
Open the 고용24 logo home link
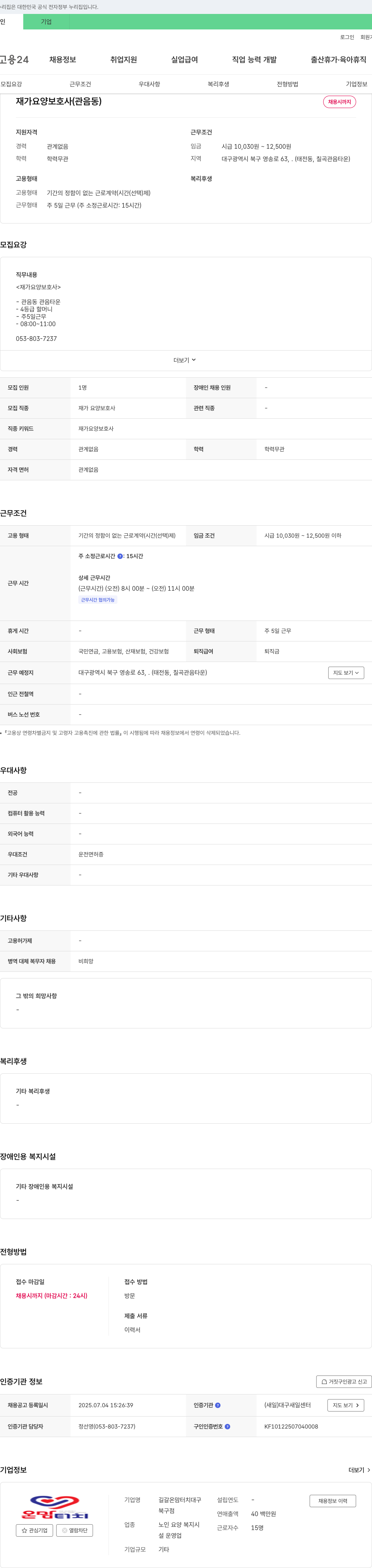pyautogui.click(x=14, y=60)
